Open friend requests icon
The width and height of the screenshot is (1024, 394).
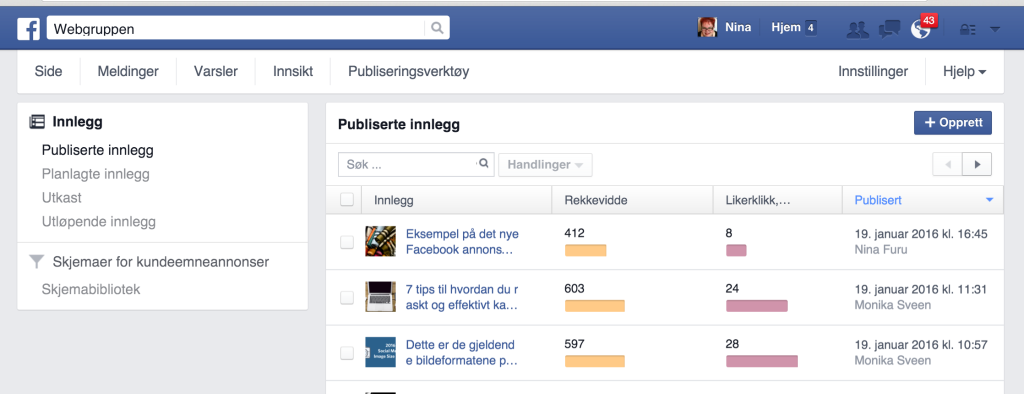point(857,29)
